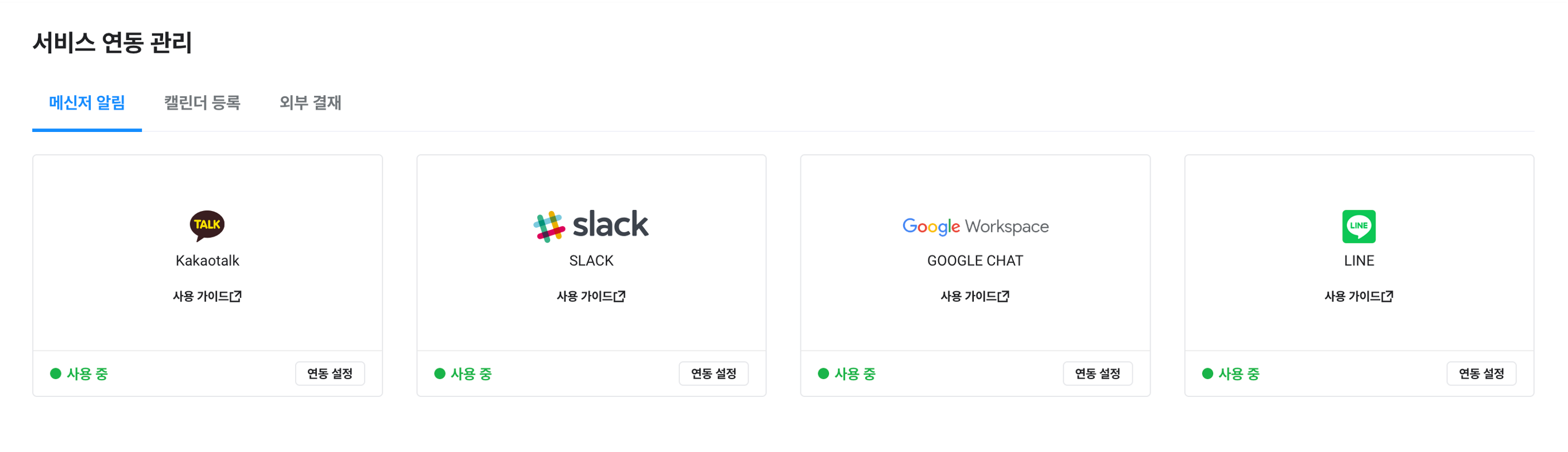Viewport: 1568px width, 452px height.
Task: Switch to the 메신저 알림 tab
Action: pos(87,103)
